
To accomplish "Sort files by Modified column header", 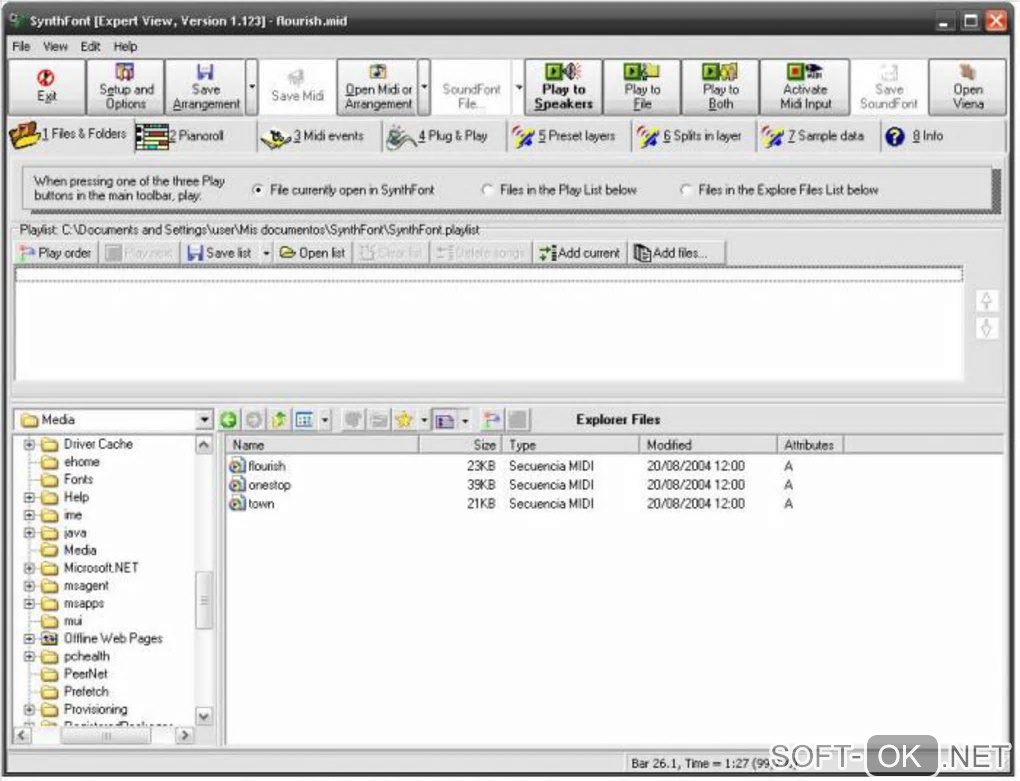I will point(708,445).
